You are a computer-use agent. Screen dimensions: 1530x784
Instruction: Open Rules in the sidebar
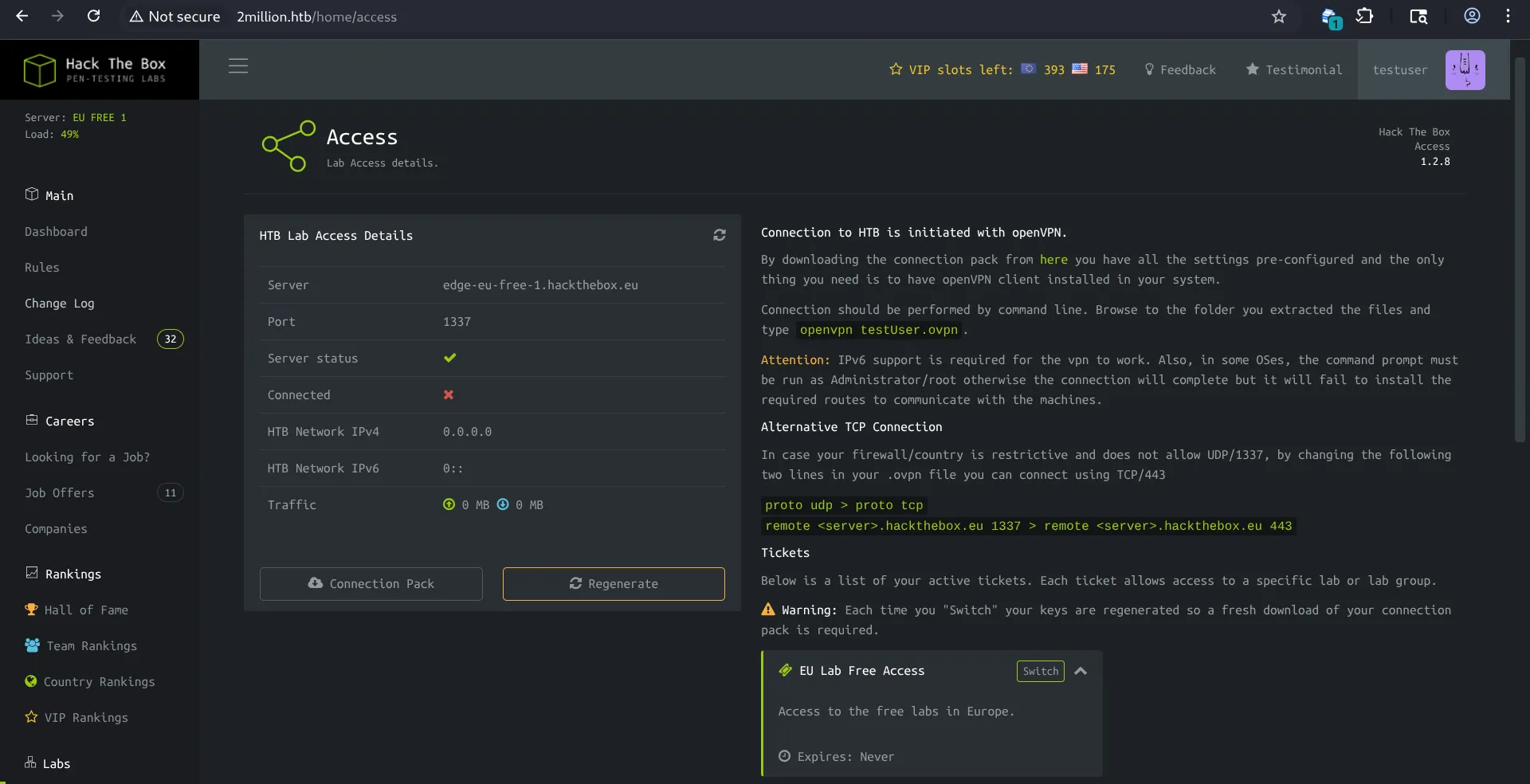41,267
